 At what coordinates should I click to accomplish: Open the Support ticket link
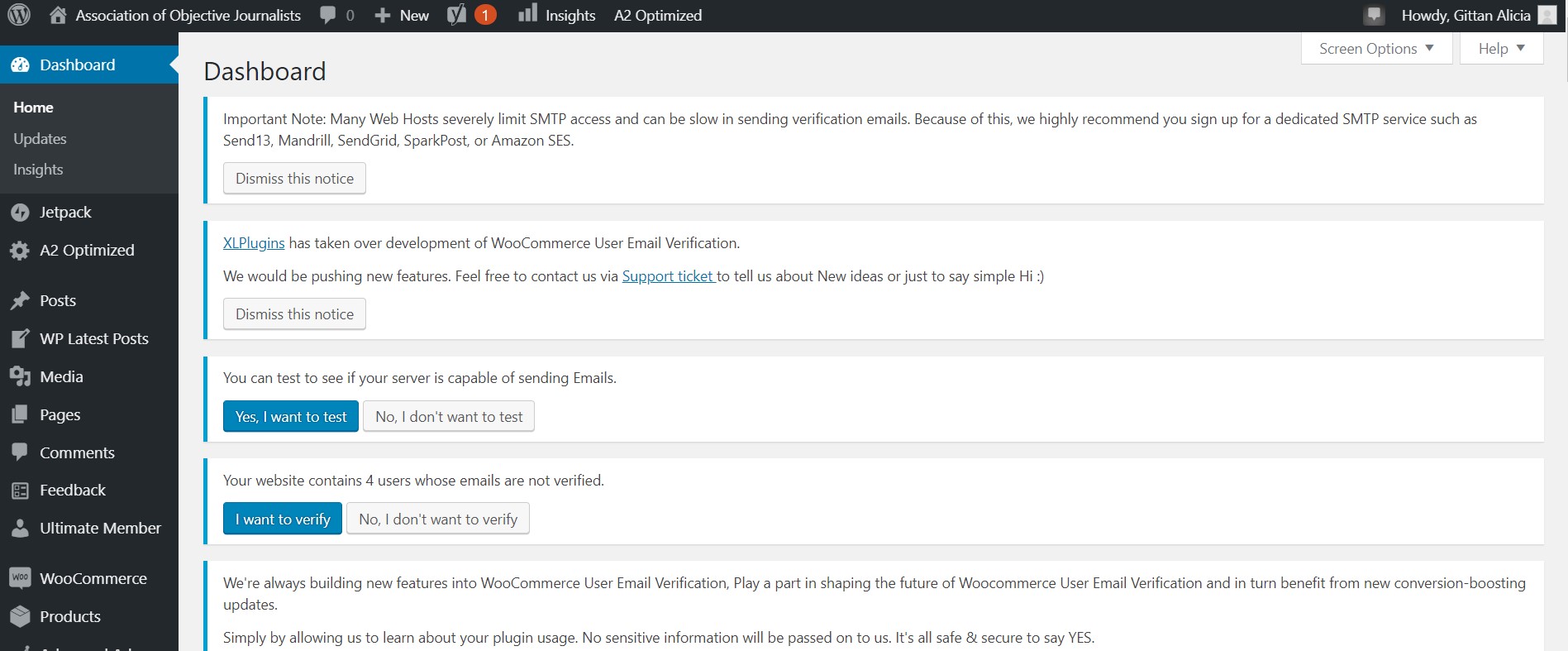tap(668, 276)
